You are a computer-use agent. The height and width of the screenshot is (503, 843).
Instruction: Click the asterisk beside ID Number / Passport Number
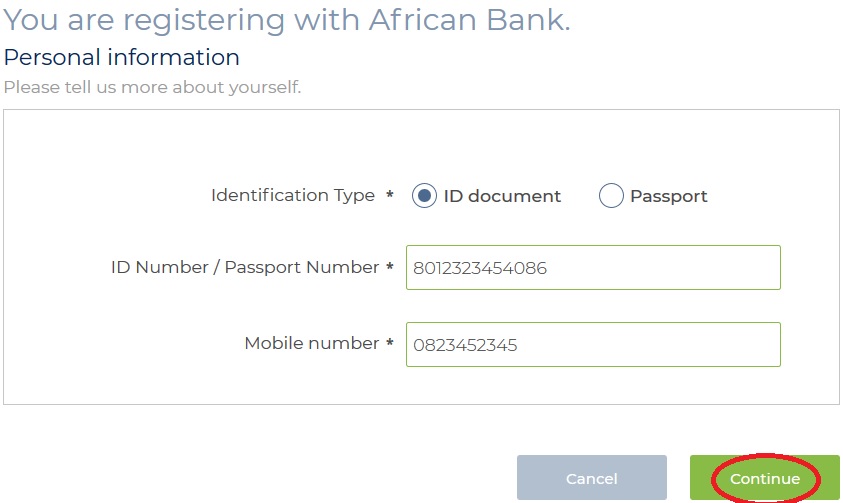389,268
